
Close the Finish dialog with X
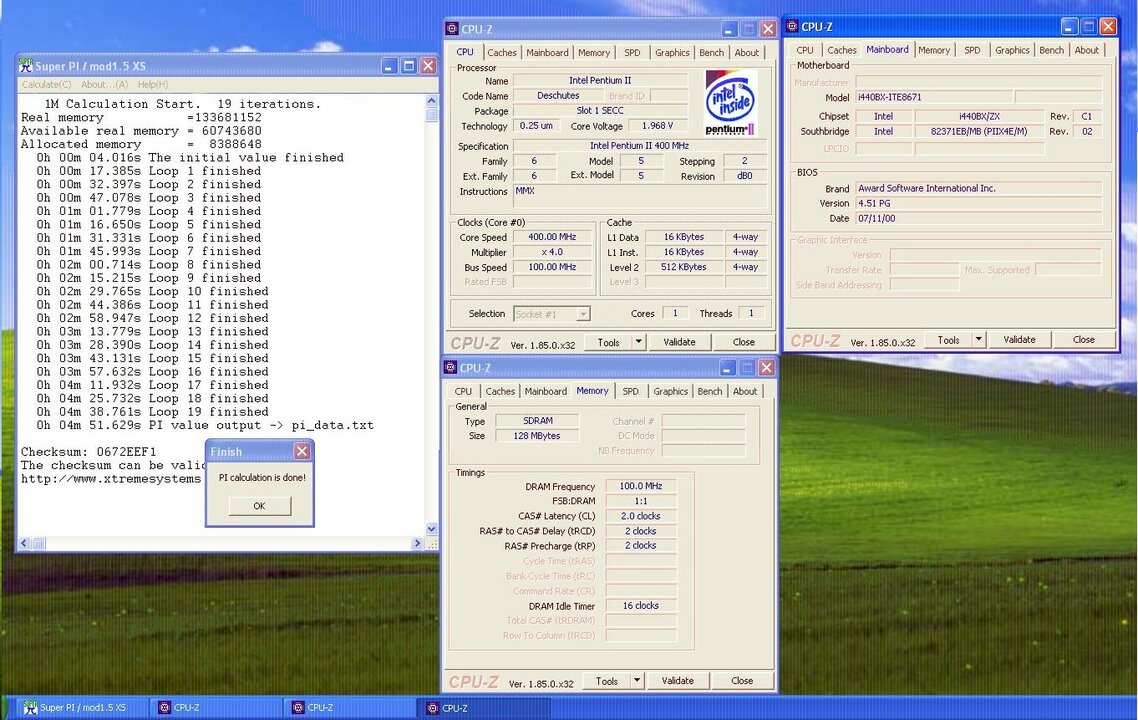click(302, 451)
